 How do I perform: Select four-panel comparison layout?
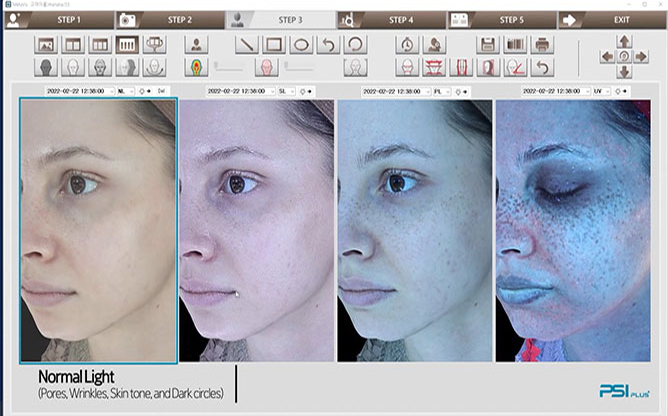click(127, 44)
